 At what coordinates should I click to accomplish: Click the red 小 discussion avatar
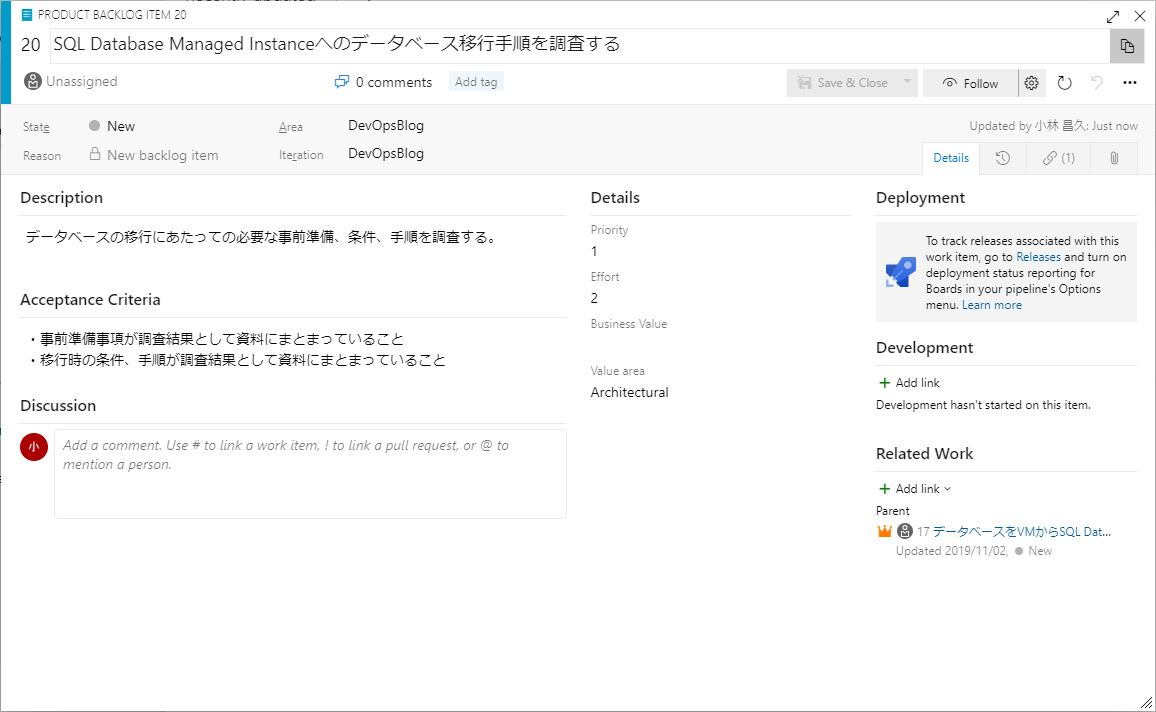click(33, 448)
